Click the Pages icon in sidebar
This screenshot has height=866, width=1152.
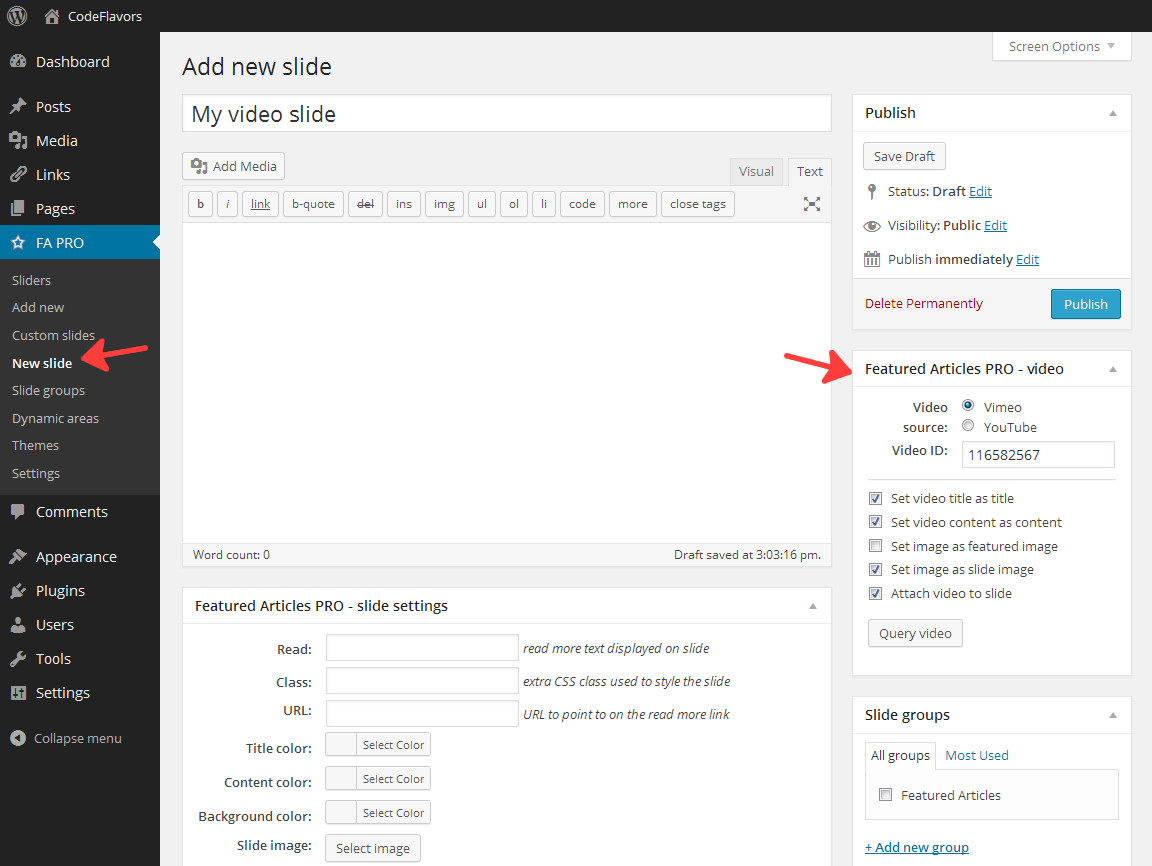pos(18,209)
